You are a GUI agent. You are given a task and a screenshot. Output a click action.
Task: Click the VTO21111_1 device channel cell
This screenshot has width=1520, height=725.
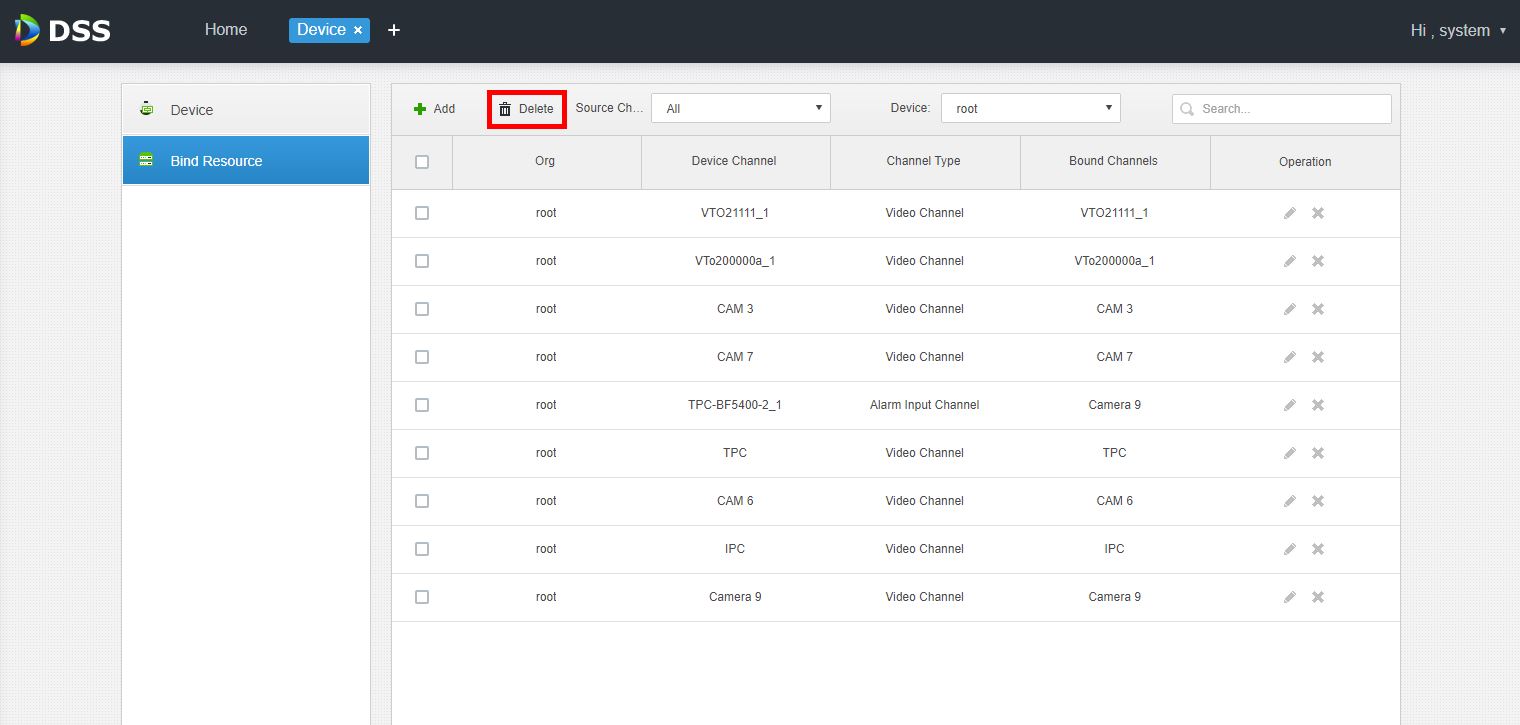point(735,213)
